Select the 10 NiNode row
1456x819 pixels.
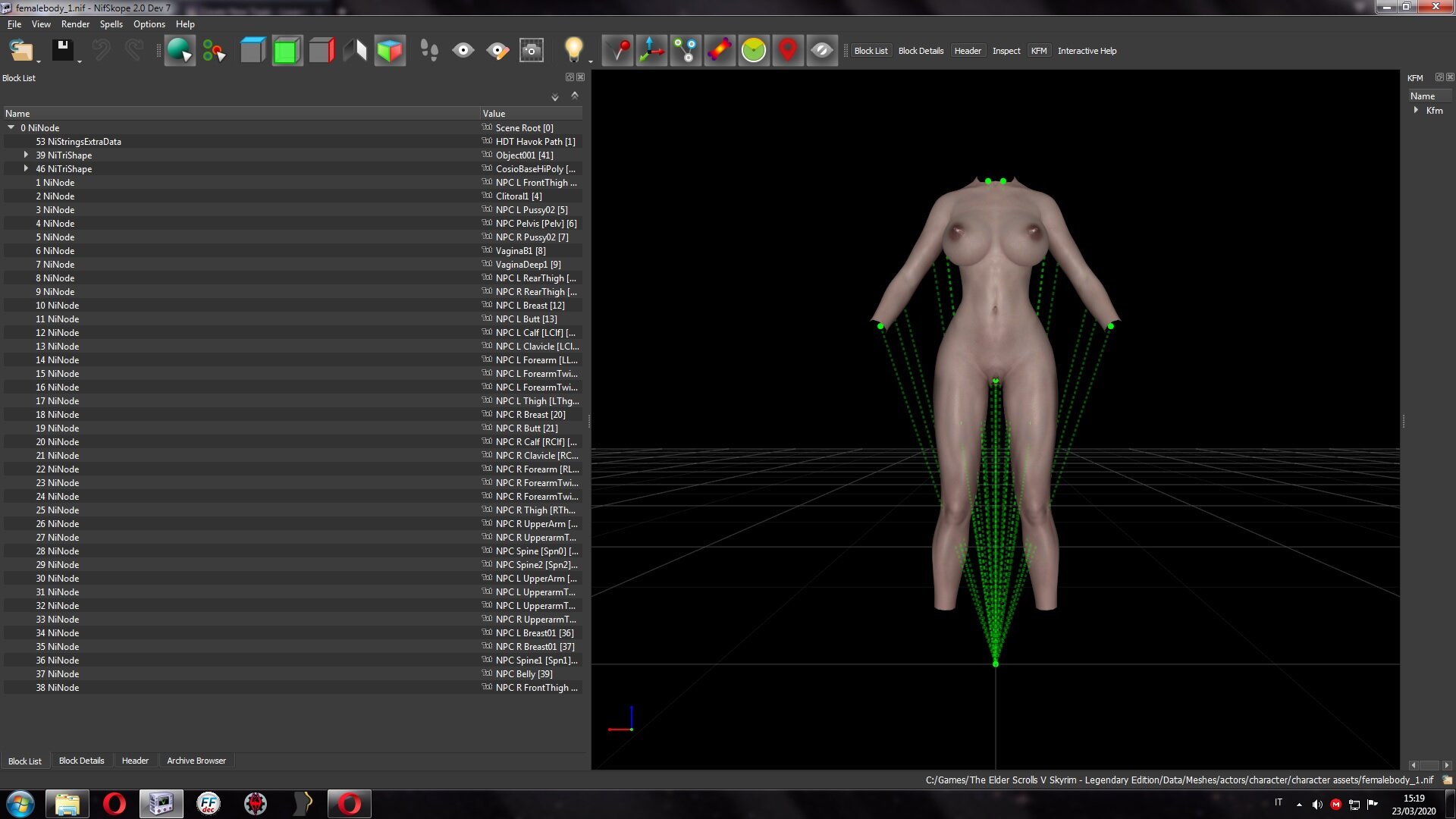(x=293, y=306)
